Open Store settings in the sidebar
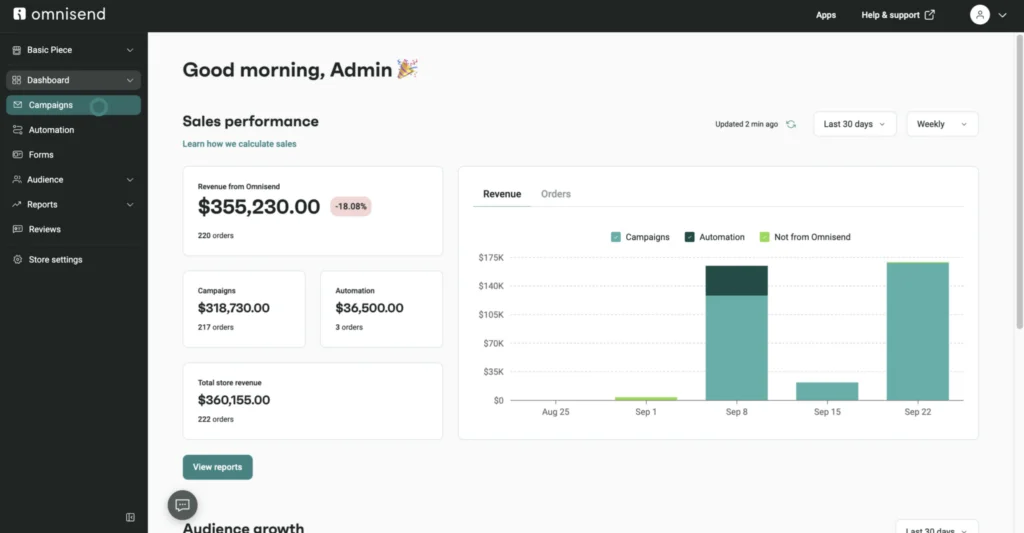1024x533 pixels. click(73, 259)
